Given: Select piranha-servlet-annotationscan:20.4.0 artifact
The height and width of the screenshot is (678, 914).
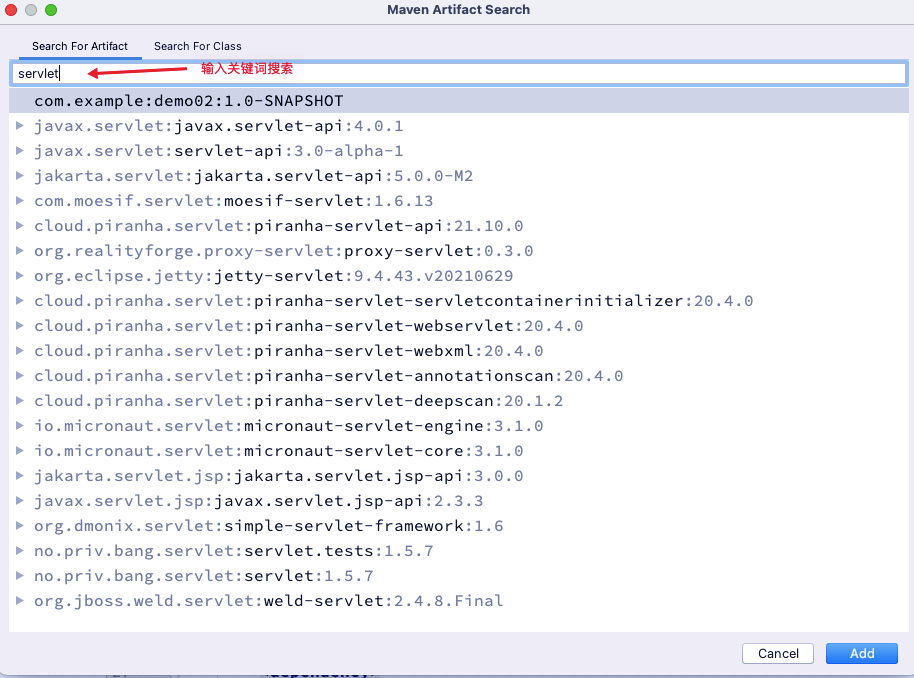Looking at the screenshot, I should 329,376.
